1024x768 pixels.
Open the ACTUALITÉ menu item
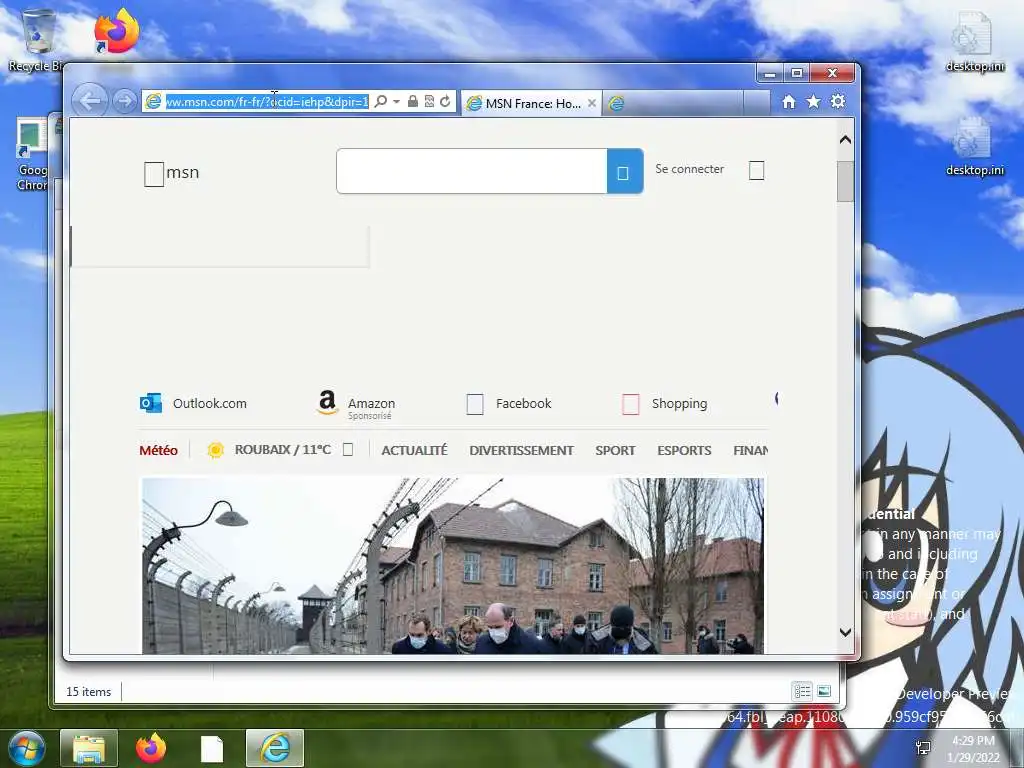415,450
